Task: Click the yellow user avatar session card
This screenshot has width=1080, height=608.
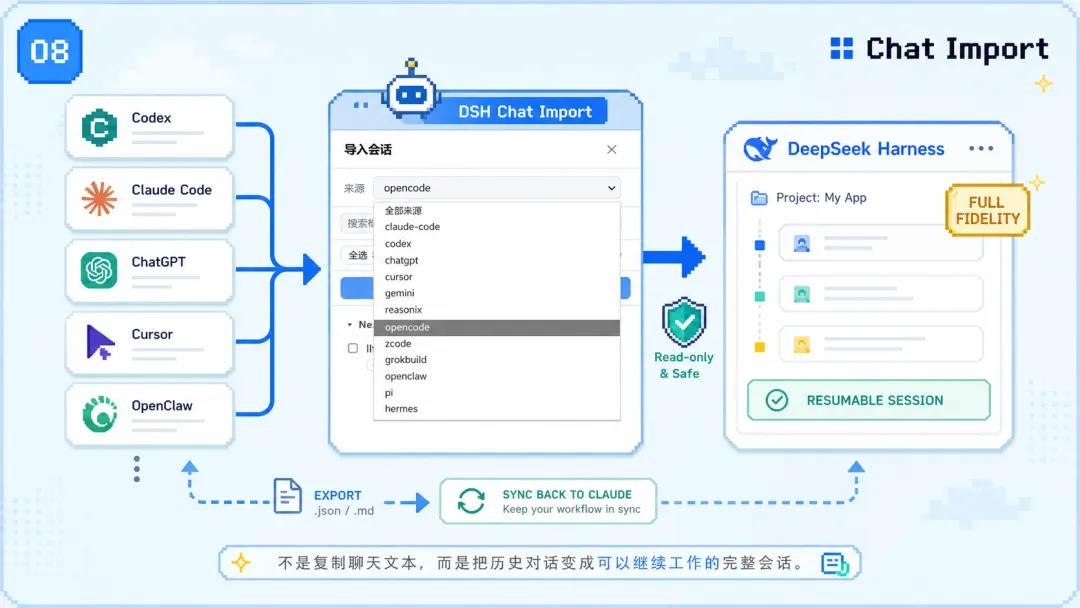Action: click(881, 344)
